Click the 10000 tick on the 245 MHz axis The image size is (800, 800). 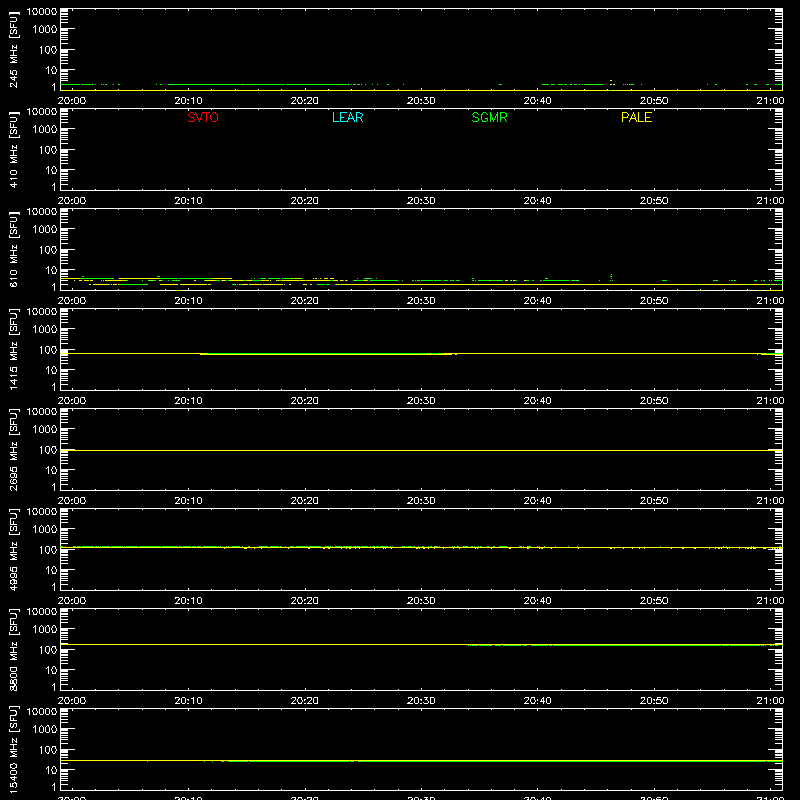[x=42, y=12]
